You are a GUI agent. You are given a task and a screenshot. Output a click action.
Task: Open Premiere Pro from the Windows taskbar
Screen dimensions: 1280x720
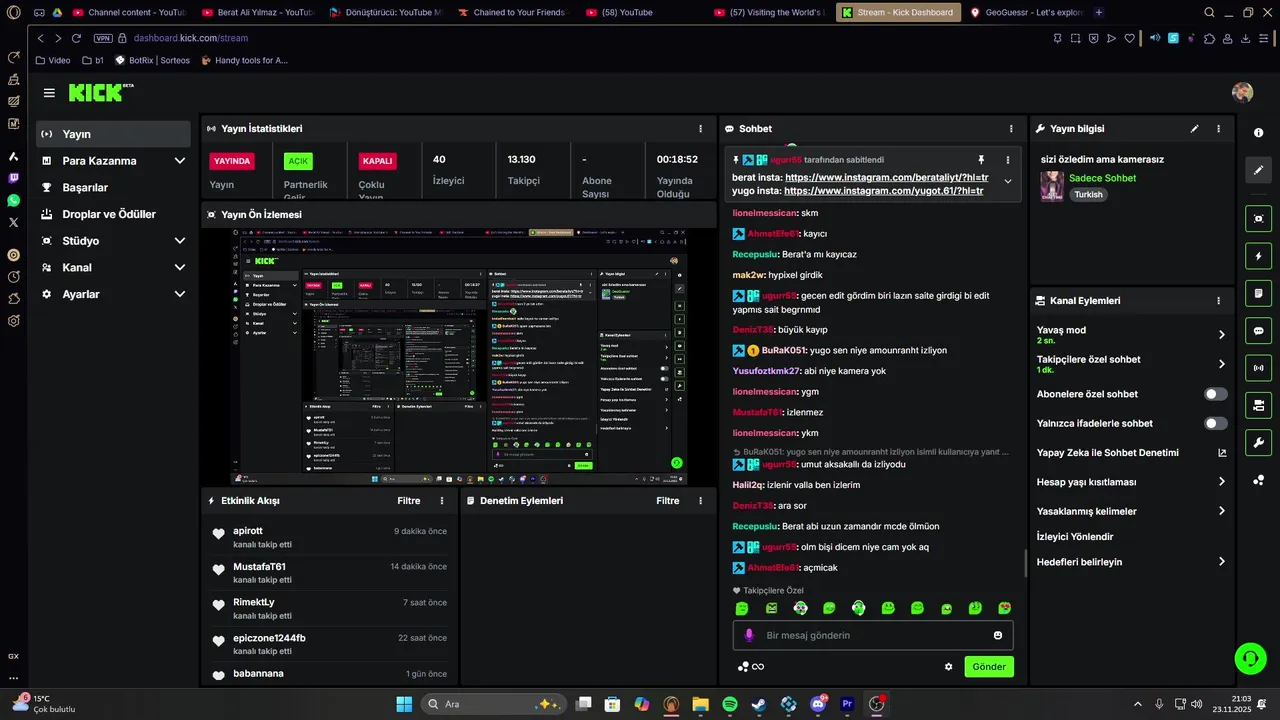[847, 704]
